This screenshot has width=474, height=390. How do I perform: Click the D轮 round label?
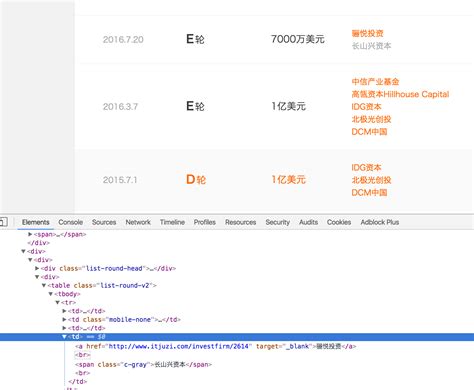(196, 180)
